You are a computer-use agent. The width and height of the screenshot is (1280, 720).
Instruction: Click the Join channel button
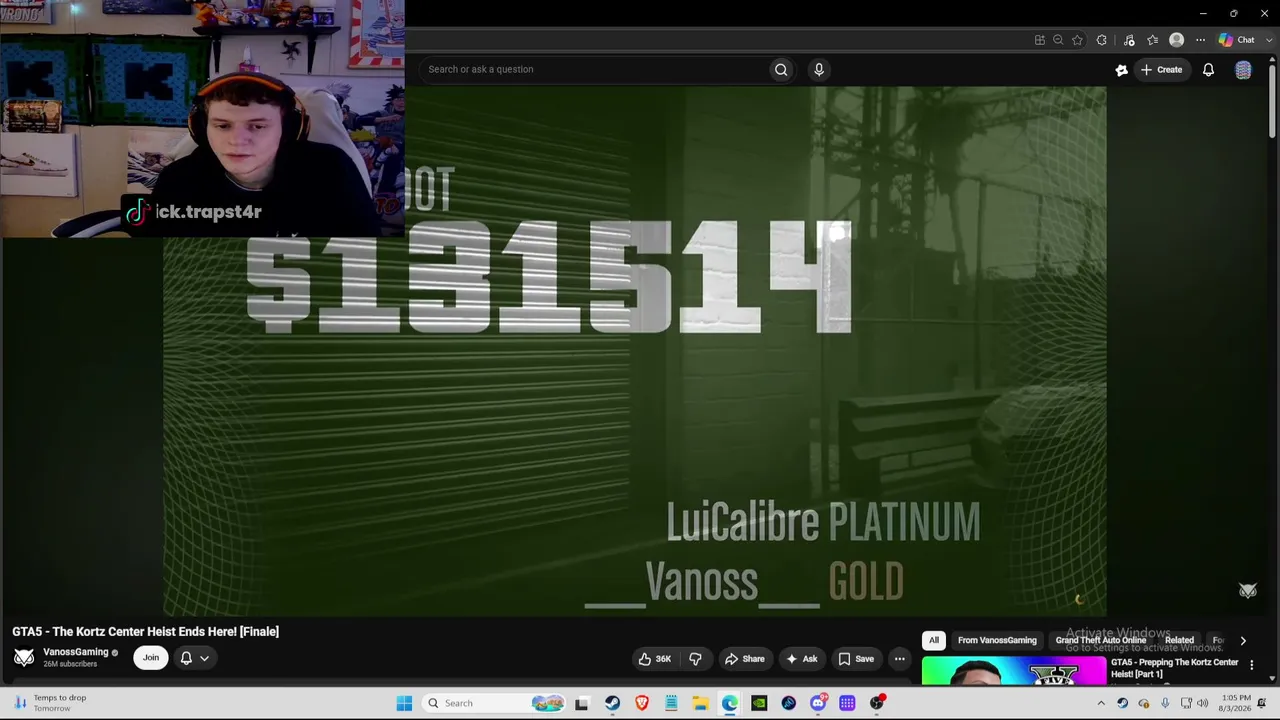click(151, 658)
